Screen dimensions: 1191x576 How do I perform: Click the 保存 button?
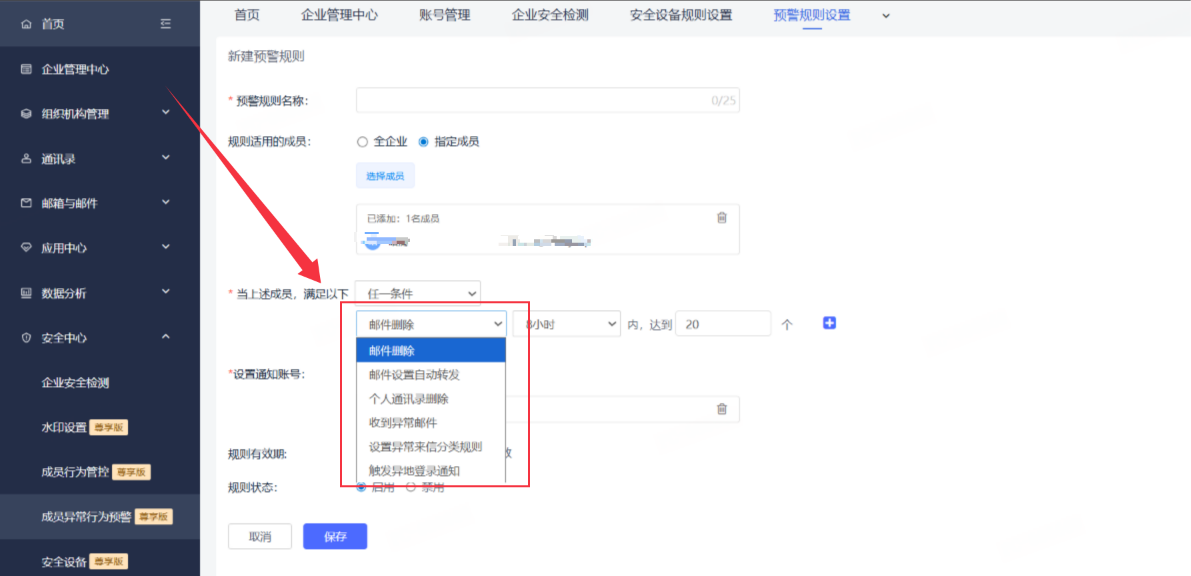[x=335, y=536]
